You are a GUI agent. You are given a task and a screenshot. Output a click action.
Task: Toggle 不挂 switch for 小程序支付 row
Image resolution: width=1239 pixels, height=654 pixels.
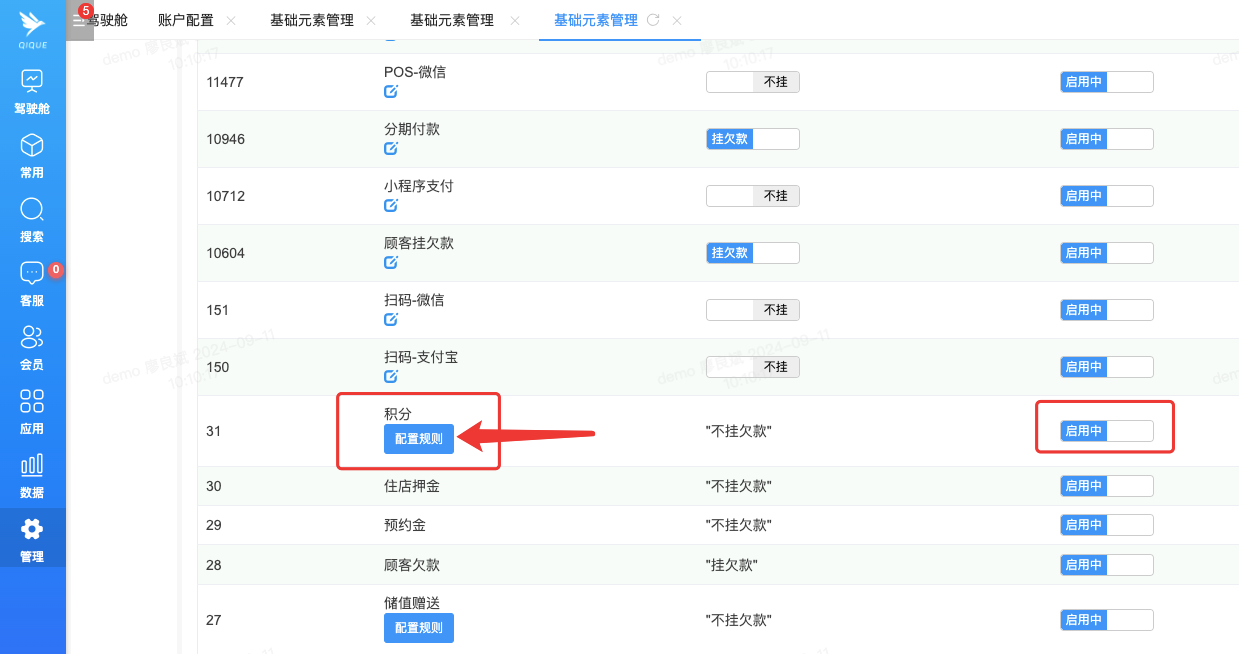point(752,196)
